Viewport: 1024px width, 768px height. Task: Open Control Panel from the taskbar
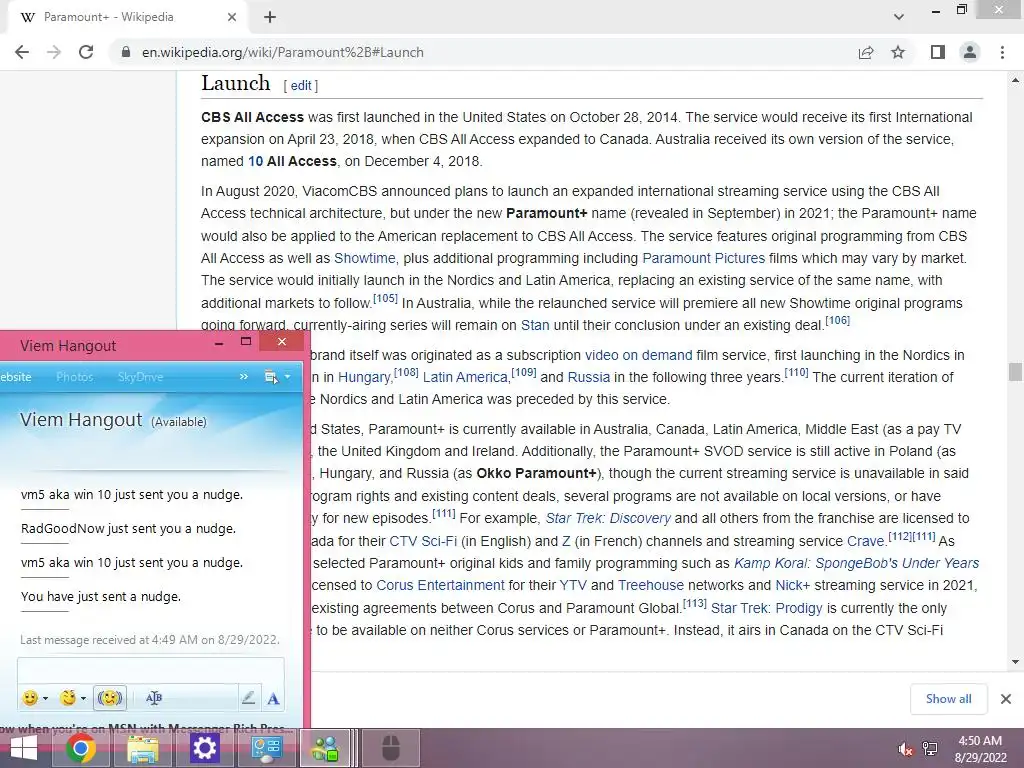point(266,748)
